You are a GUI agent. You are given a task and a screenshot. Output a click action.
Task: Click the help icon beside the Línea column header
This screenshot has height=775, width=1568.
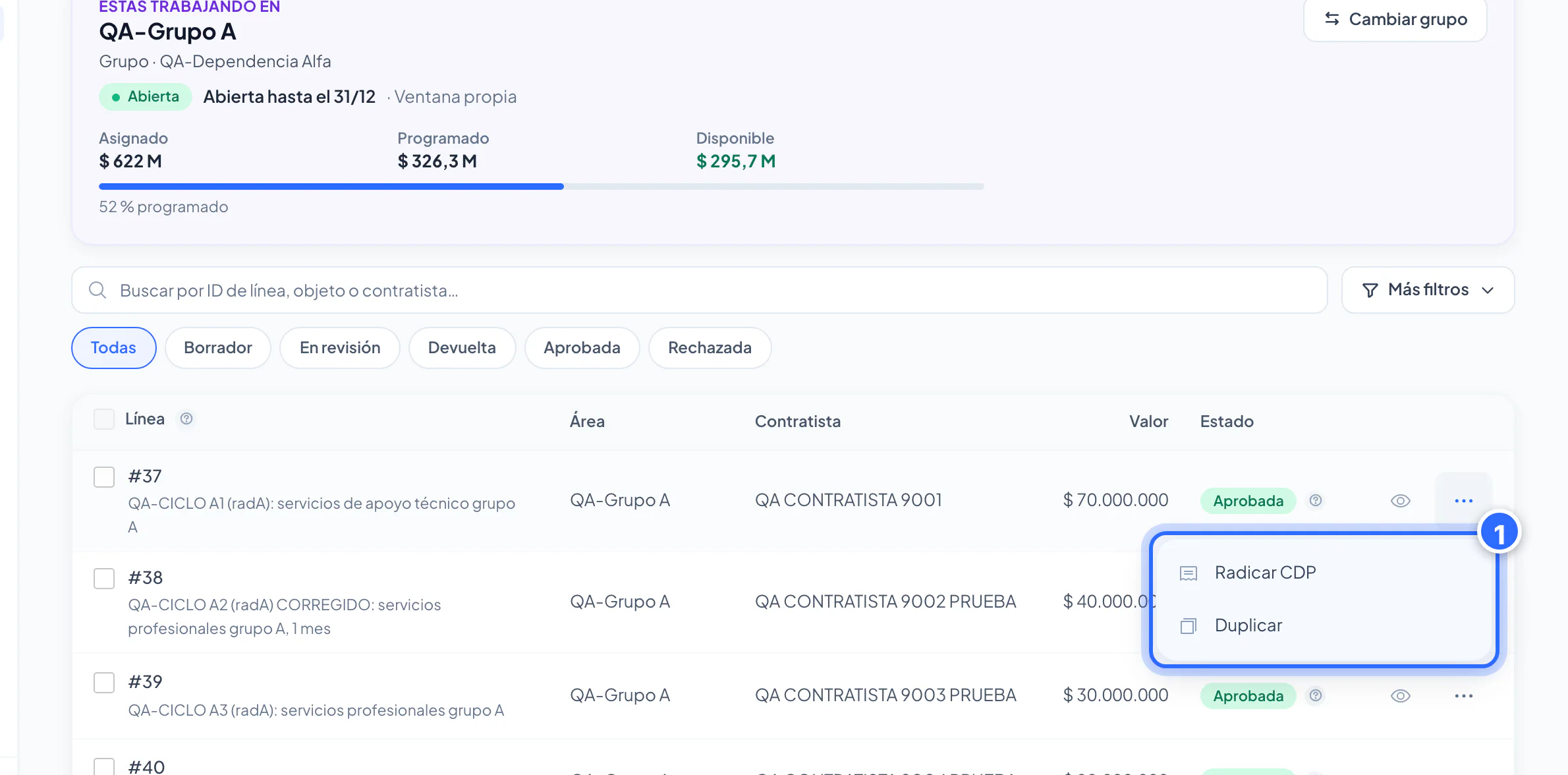coord(186,418)
